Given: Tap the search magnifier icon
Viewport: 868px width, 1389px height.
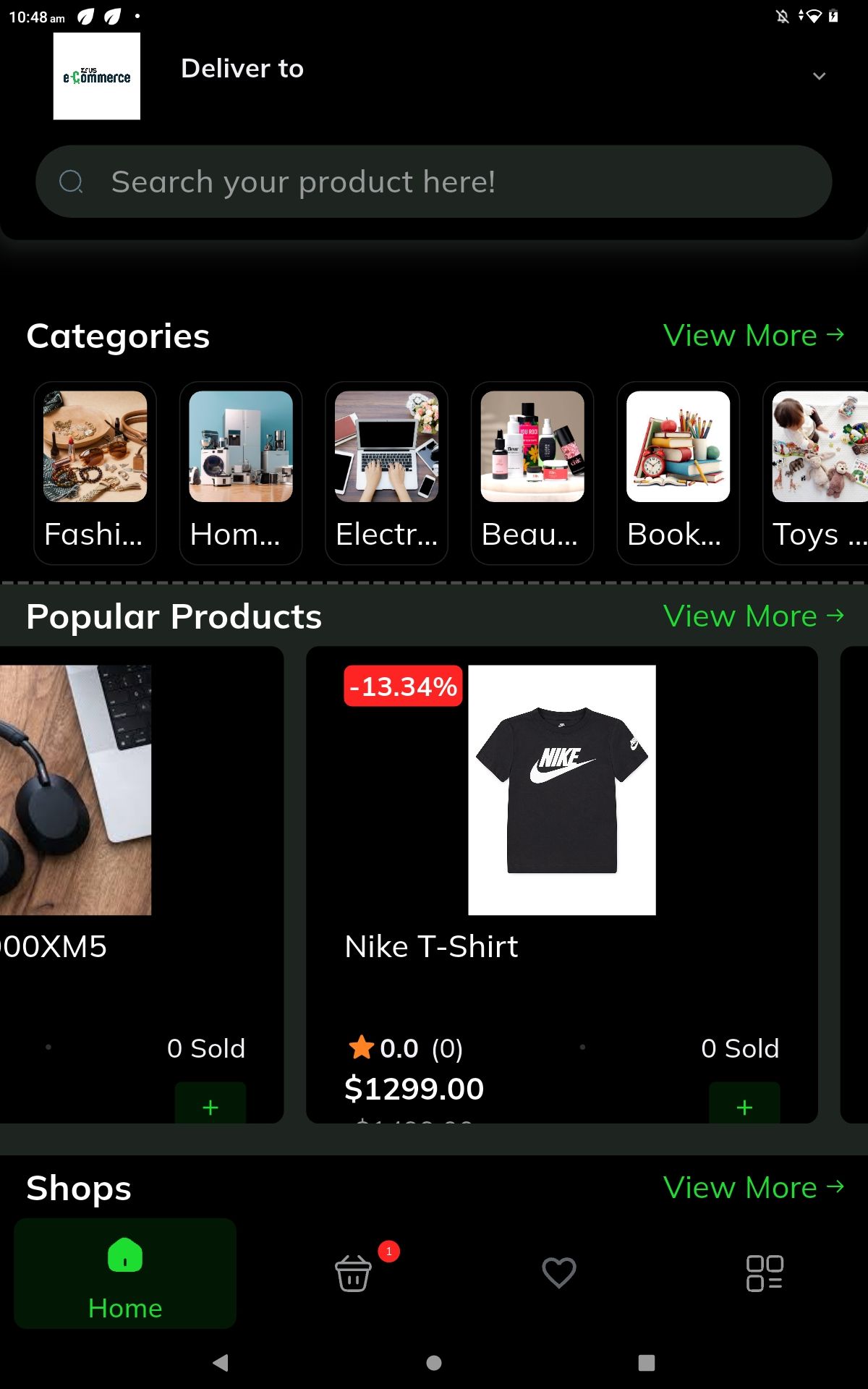Looking at the screenshot, I should (x=71, y=182).
